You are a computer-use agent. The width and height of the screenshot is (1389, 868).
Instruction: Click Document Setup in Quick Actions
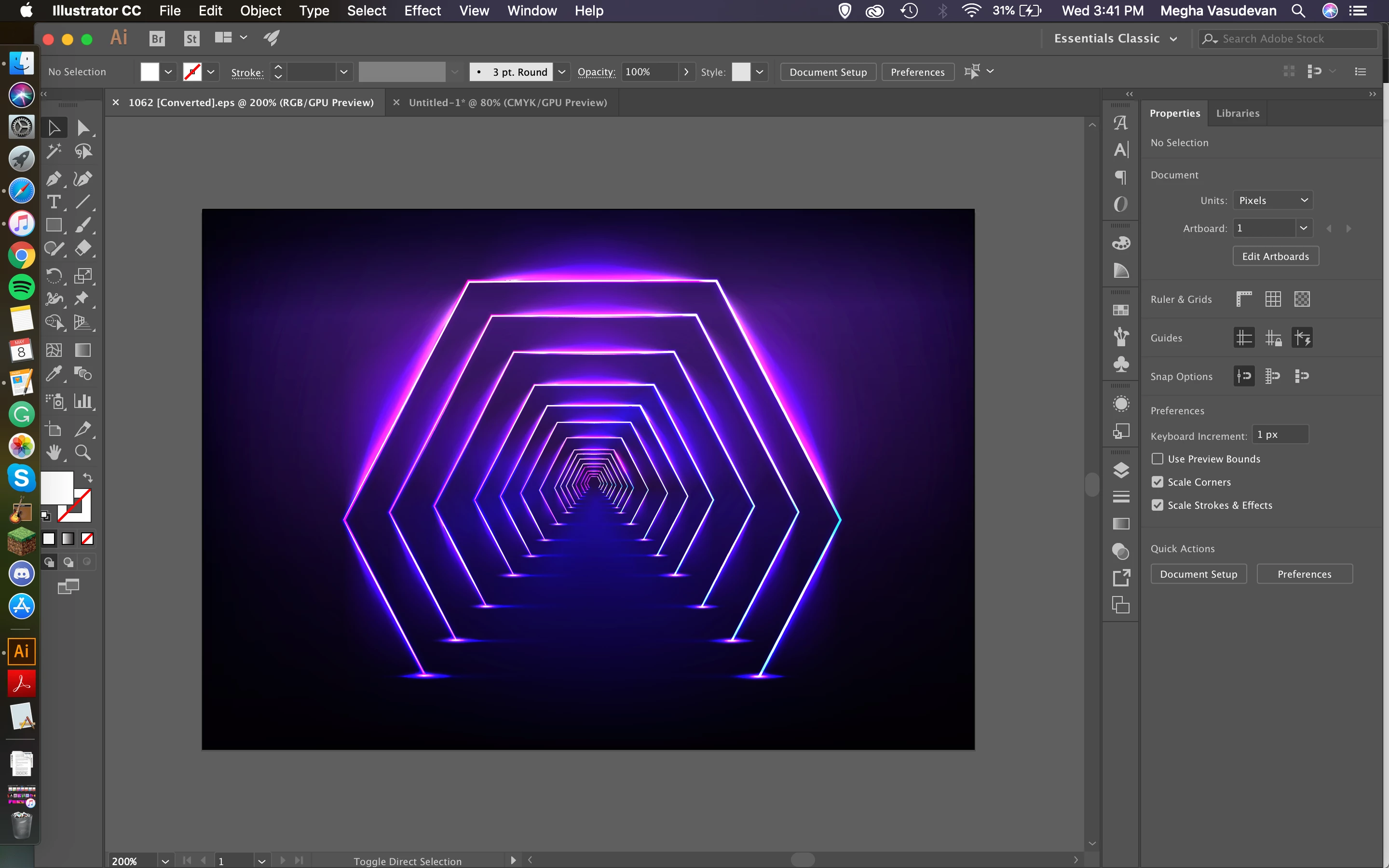1198,574
